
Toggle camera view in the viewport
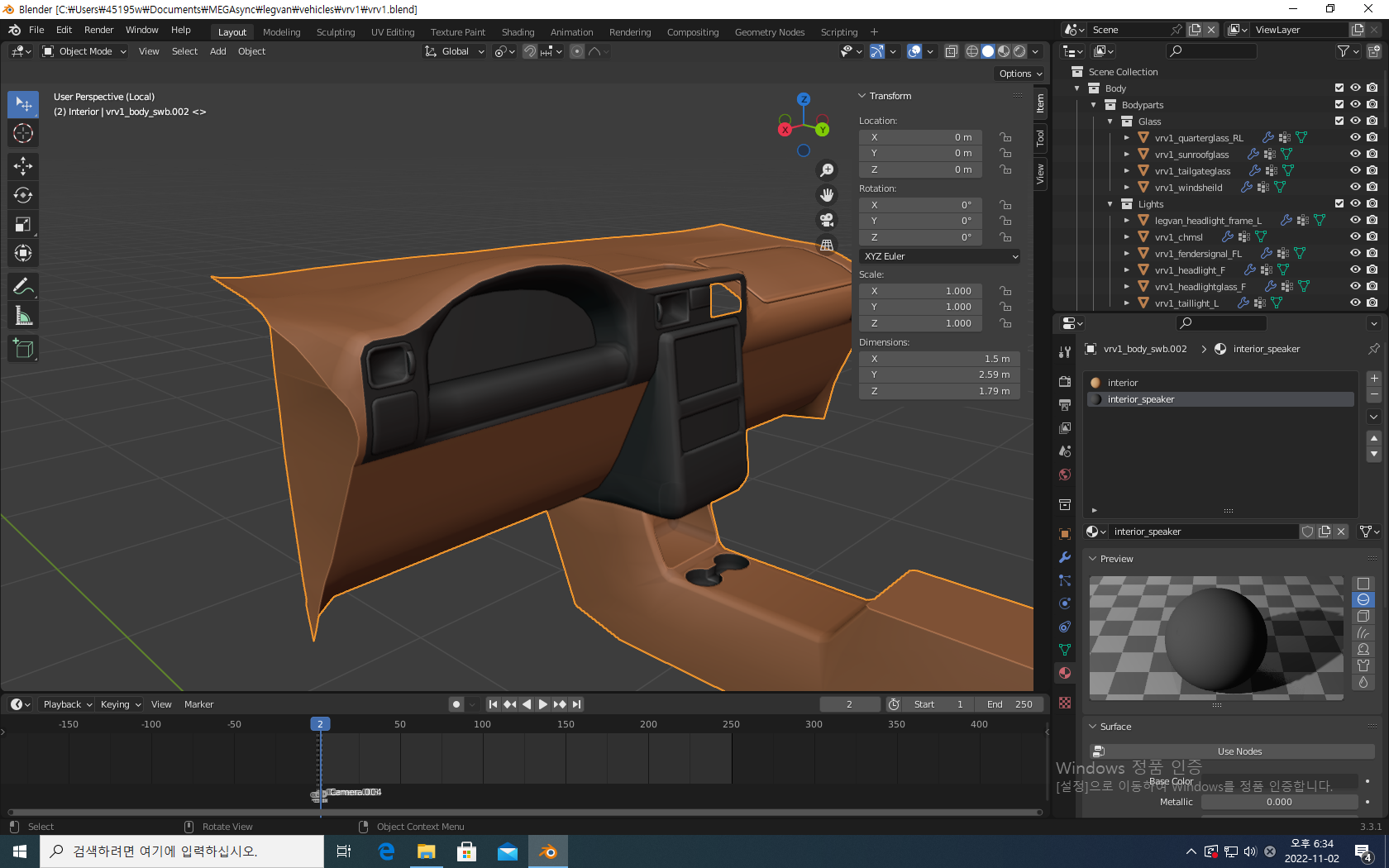(826, 220)
